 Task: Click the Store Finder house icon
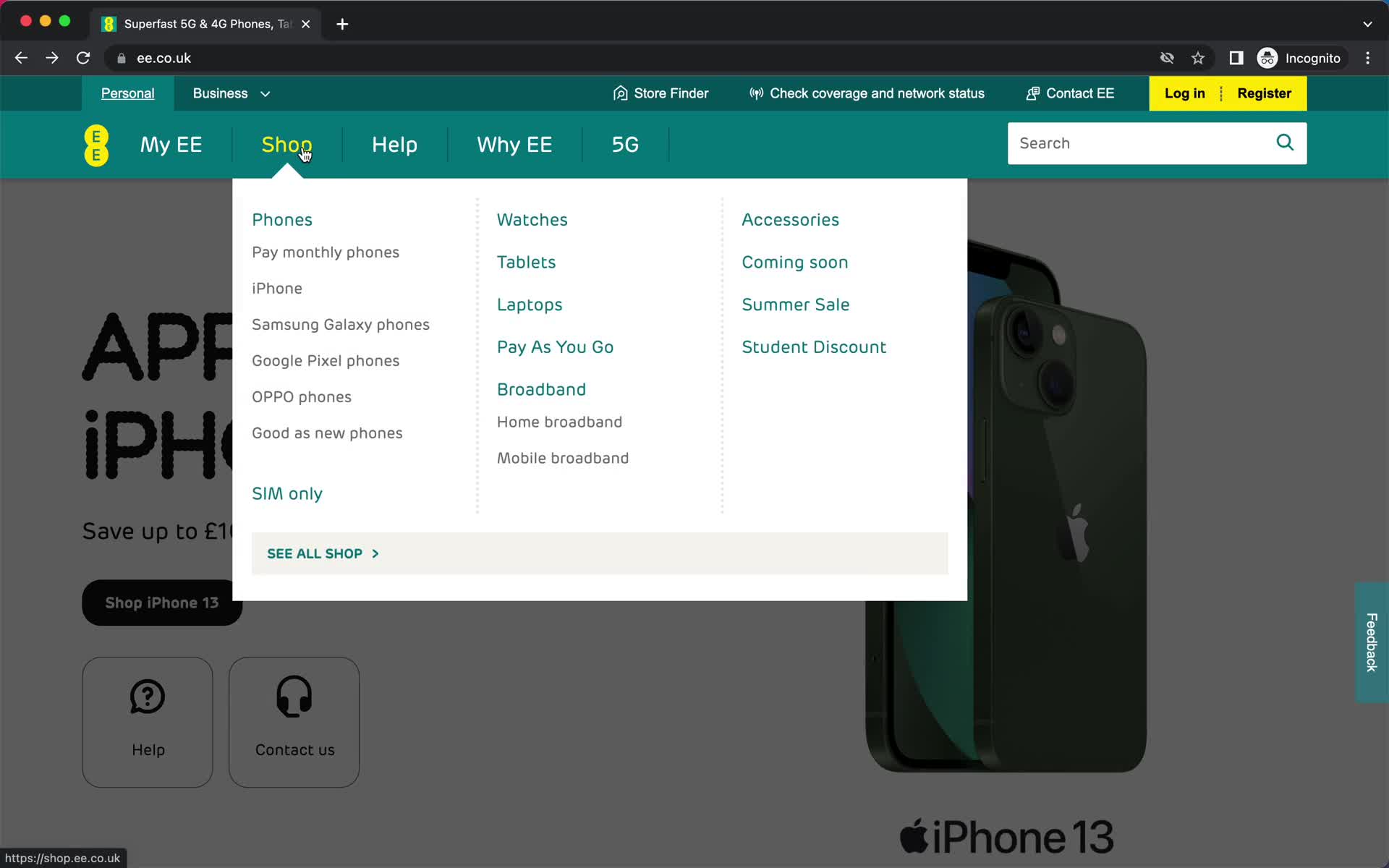click(620, 93)
